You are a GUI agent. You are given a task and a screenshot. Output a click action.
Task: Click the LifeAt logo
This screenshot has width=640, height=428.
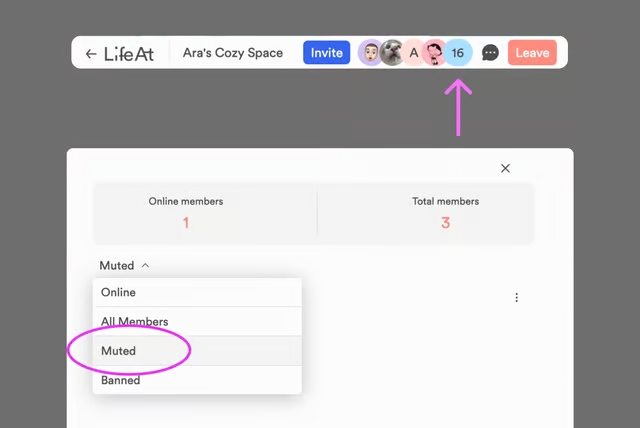[x=129, y=53]
